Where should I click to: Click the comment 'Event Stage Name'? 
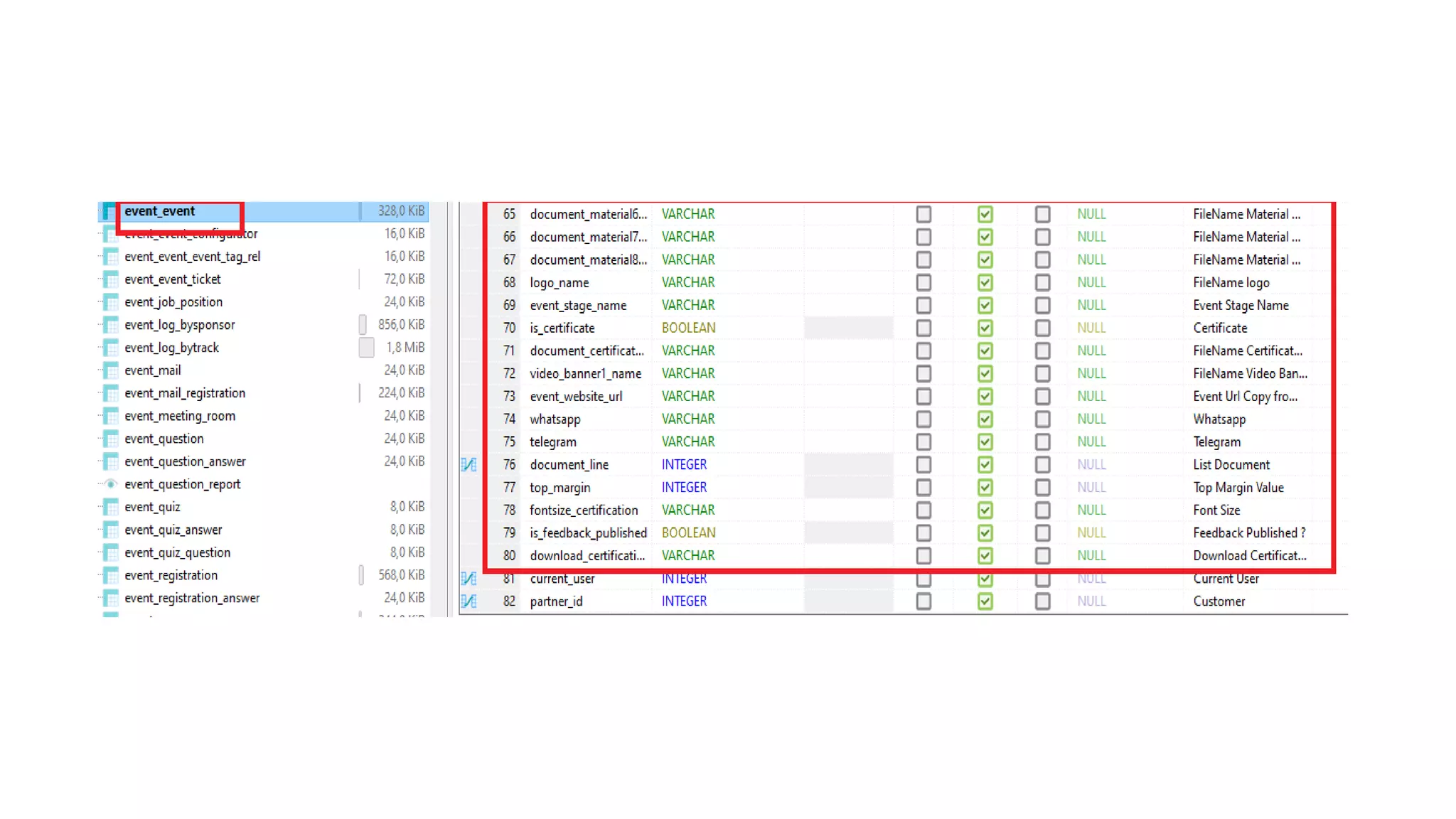pyautogui.click(x=1241, y=306)
